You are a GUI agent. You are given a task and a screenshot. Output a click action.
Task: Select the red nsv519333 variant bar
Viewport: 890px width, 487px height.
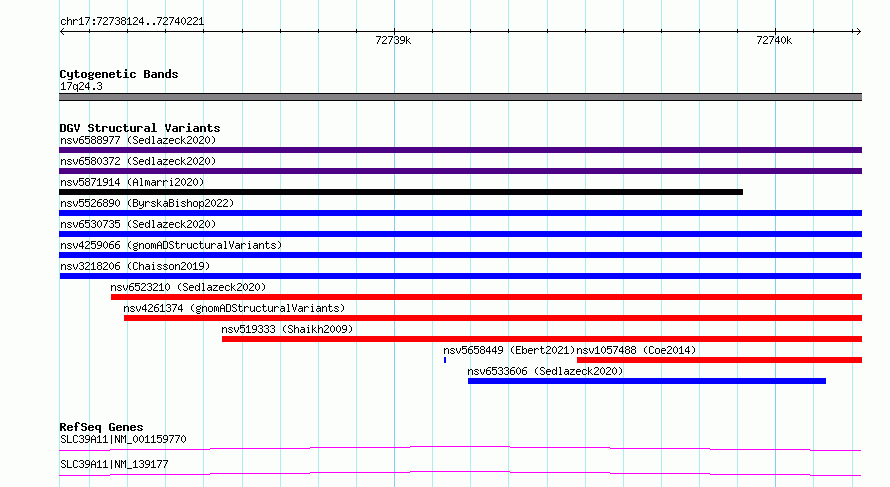pyautogui.click(x=542, y=339)
